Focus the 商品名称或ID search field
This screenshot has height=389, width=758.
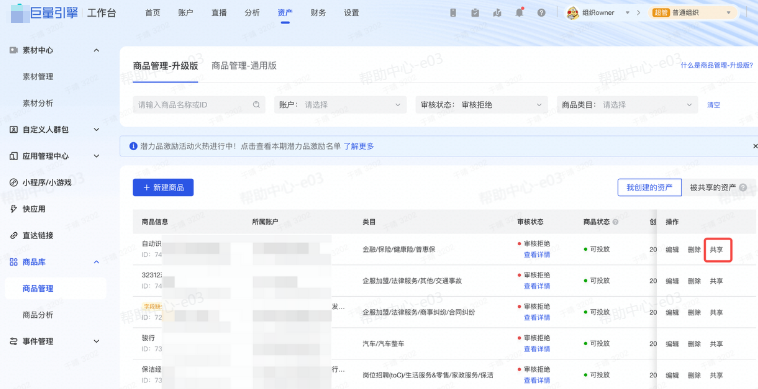199,105
